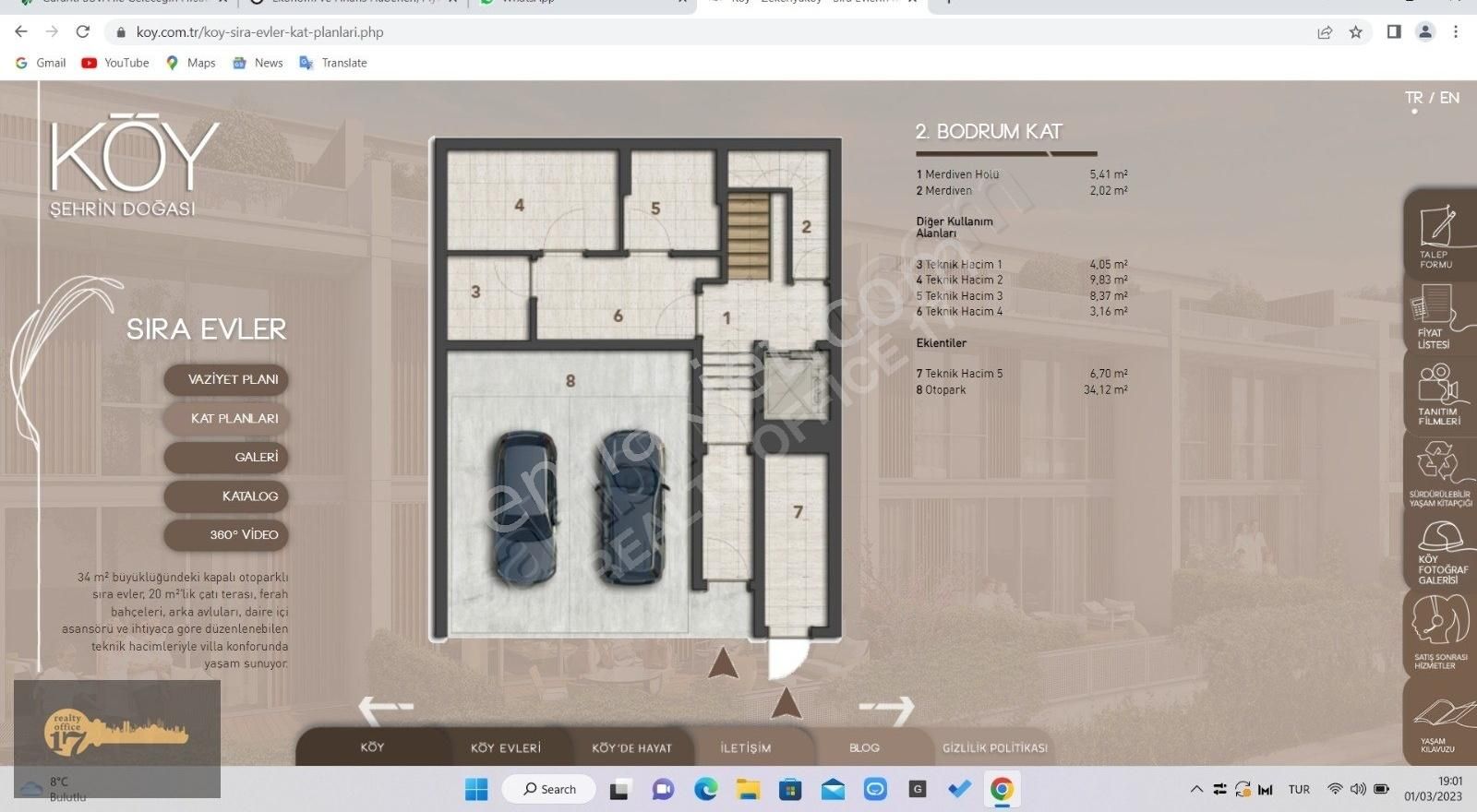Open the KÖY tab in bottom navigation
The height and width of the screenshot is (812, 1477).
pyautogui.click(x=373, y=747)
